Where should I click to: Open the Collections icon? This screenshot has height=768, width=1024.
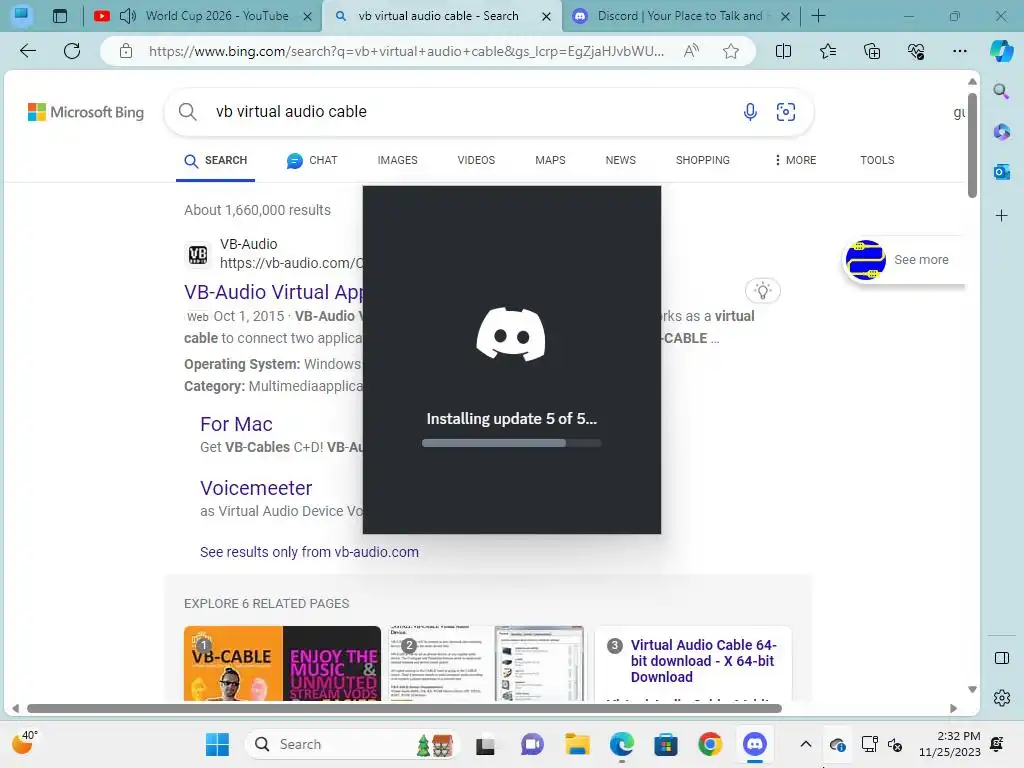872,51
